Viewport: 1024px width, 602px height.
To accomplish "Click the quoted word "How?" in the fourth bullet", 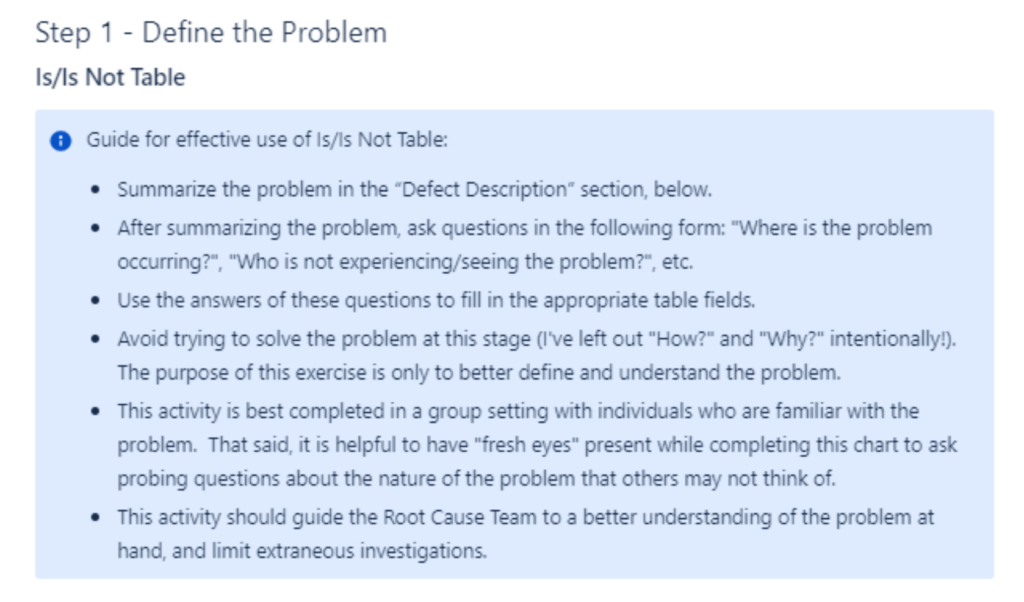I will [x=680, y=339].
